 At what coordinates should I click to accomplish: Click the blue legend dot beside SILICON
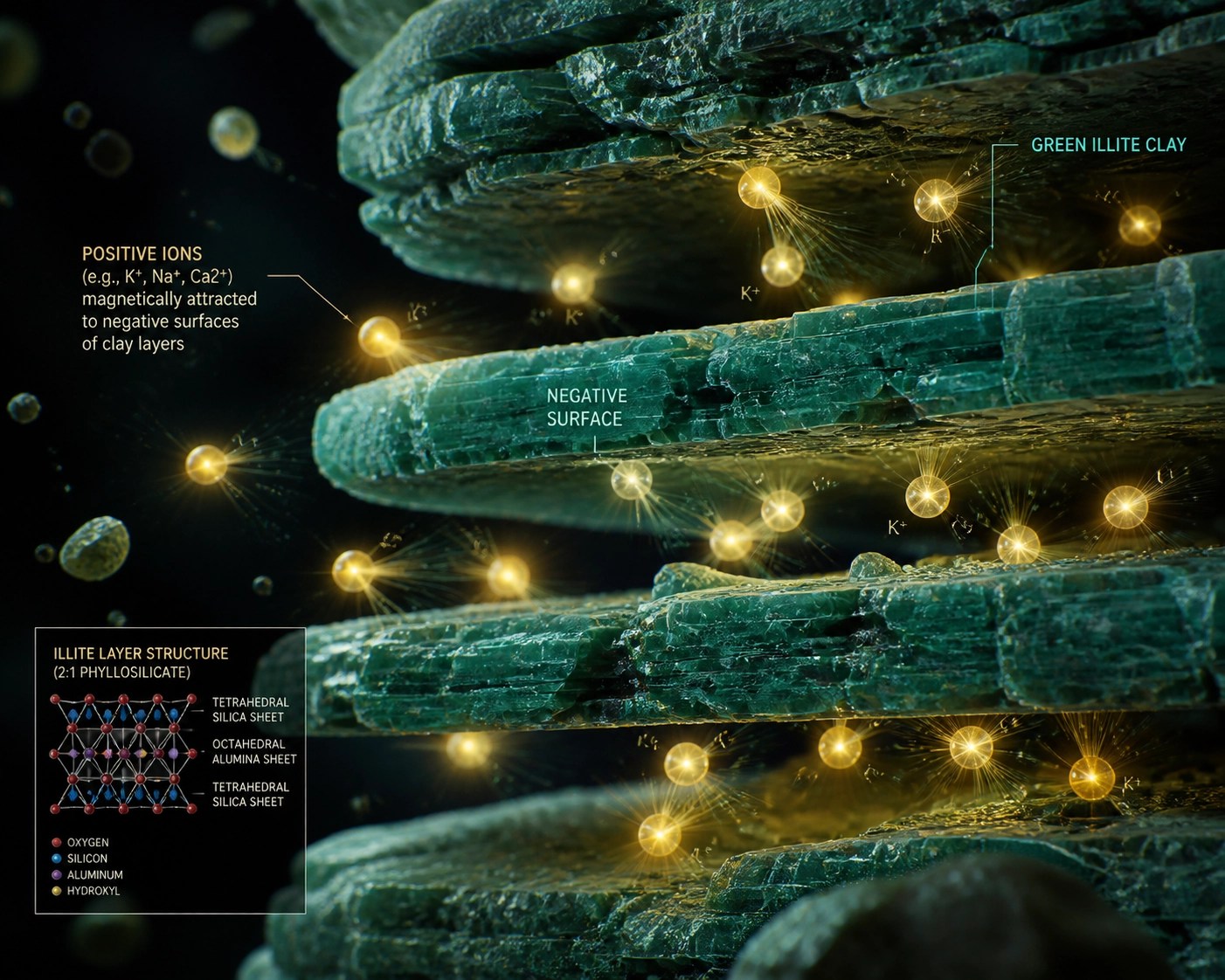tap(57, 859)
